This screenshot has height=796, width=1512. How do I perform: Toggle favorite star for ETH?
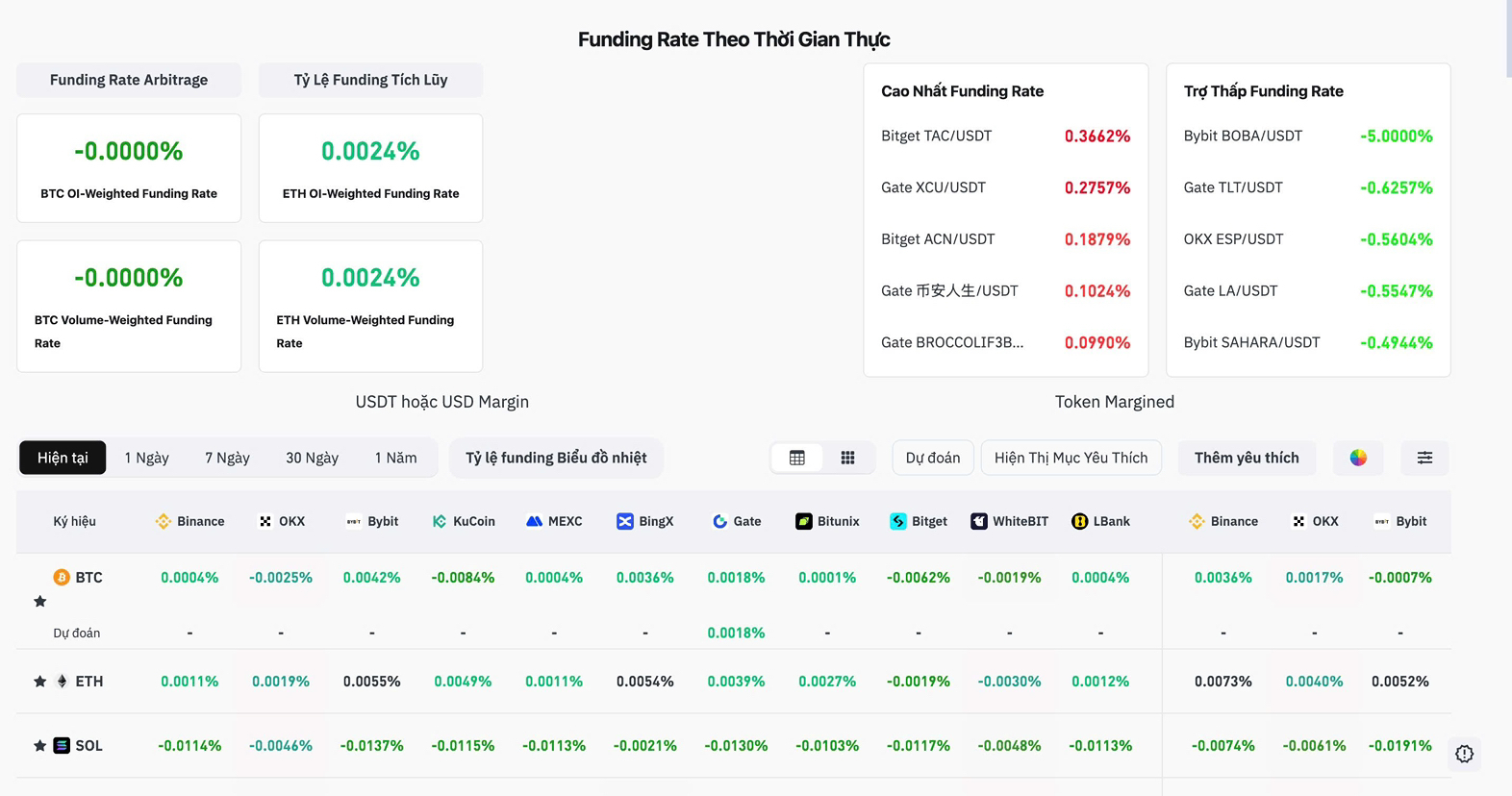point(40,681)
